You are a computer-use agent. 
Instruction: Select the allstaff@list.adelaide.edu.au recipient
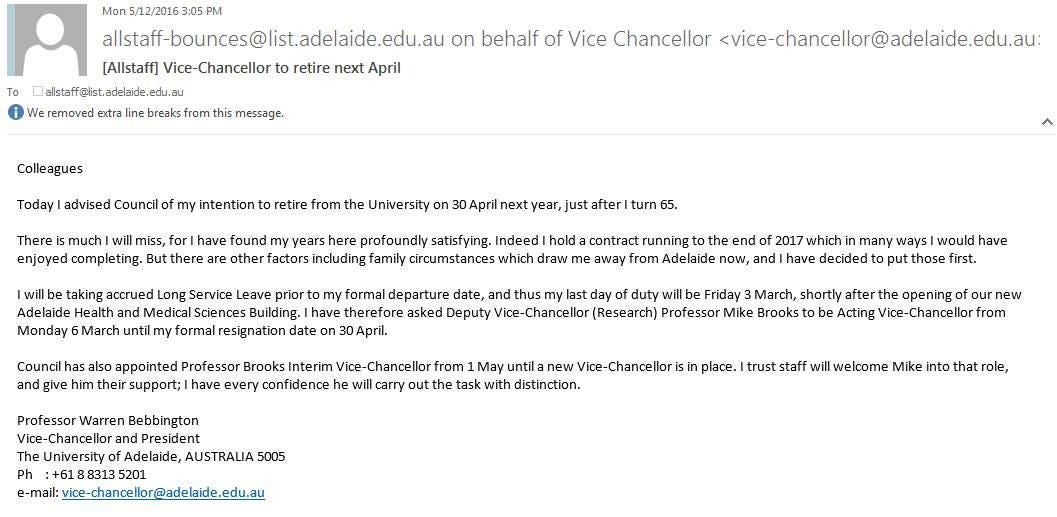coord(114,92)
